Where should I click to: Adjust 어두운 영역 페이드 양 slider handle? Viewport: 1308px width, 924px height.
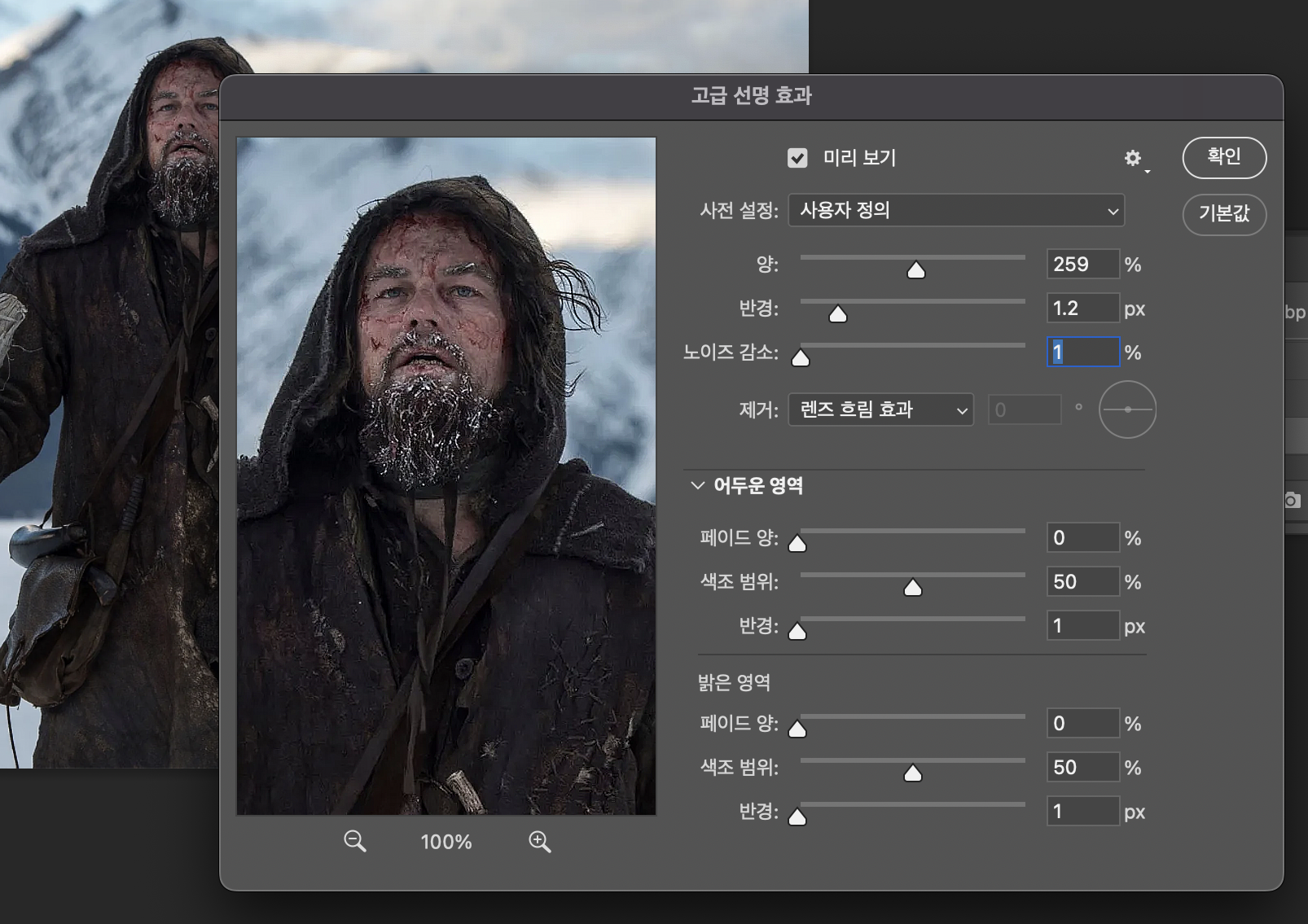pos(797,544)
